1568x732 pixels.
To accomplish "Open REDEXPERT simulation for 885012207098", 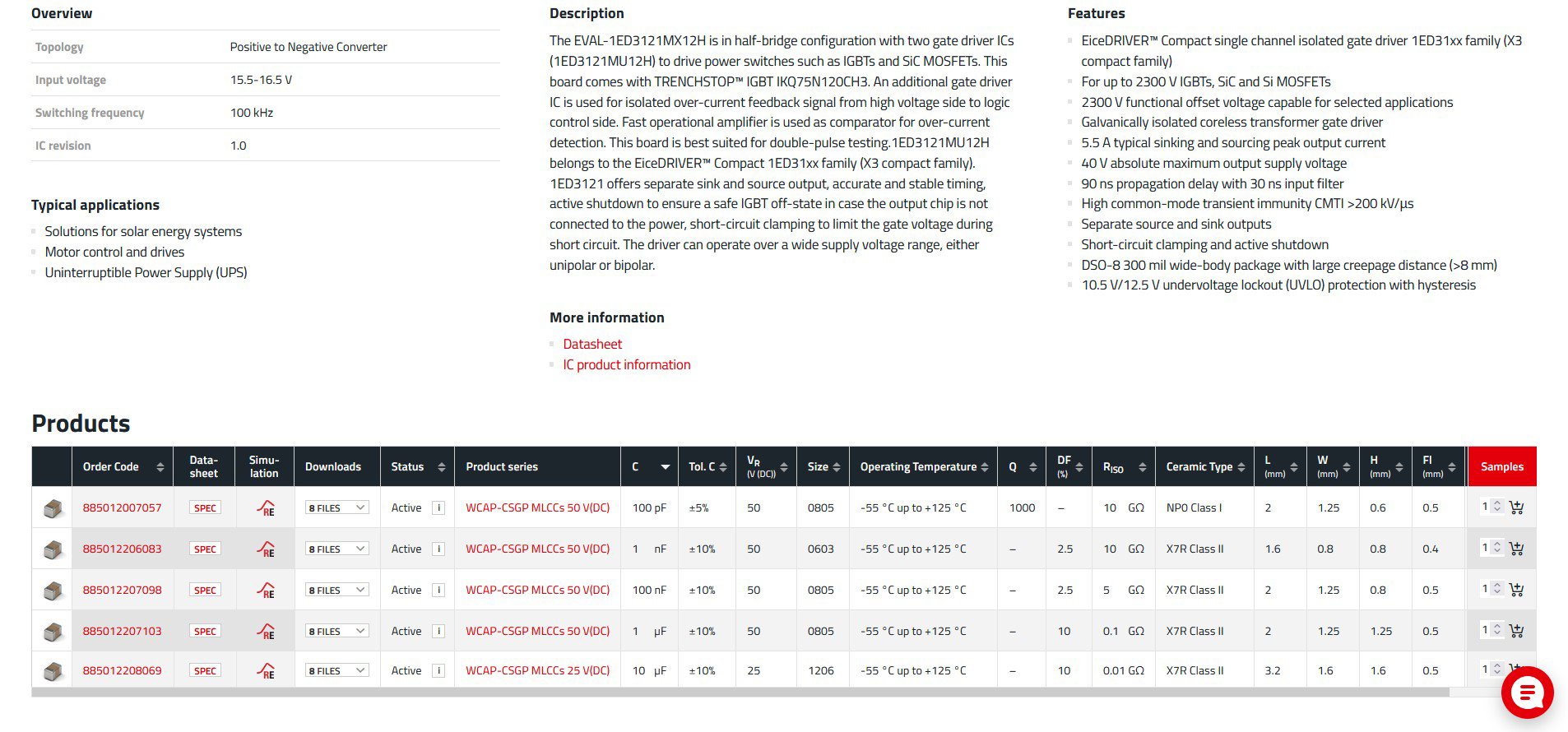I will click(265, 590).
